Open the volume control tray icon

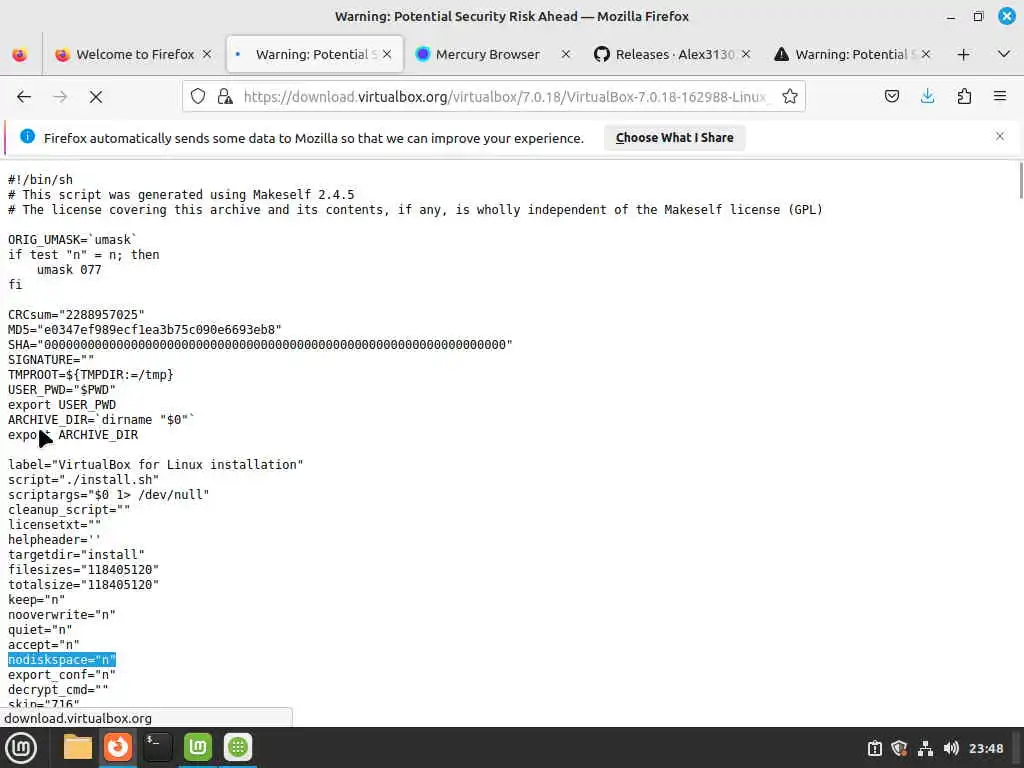[951, 748]
